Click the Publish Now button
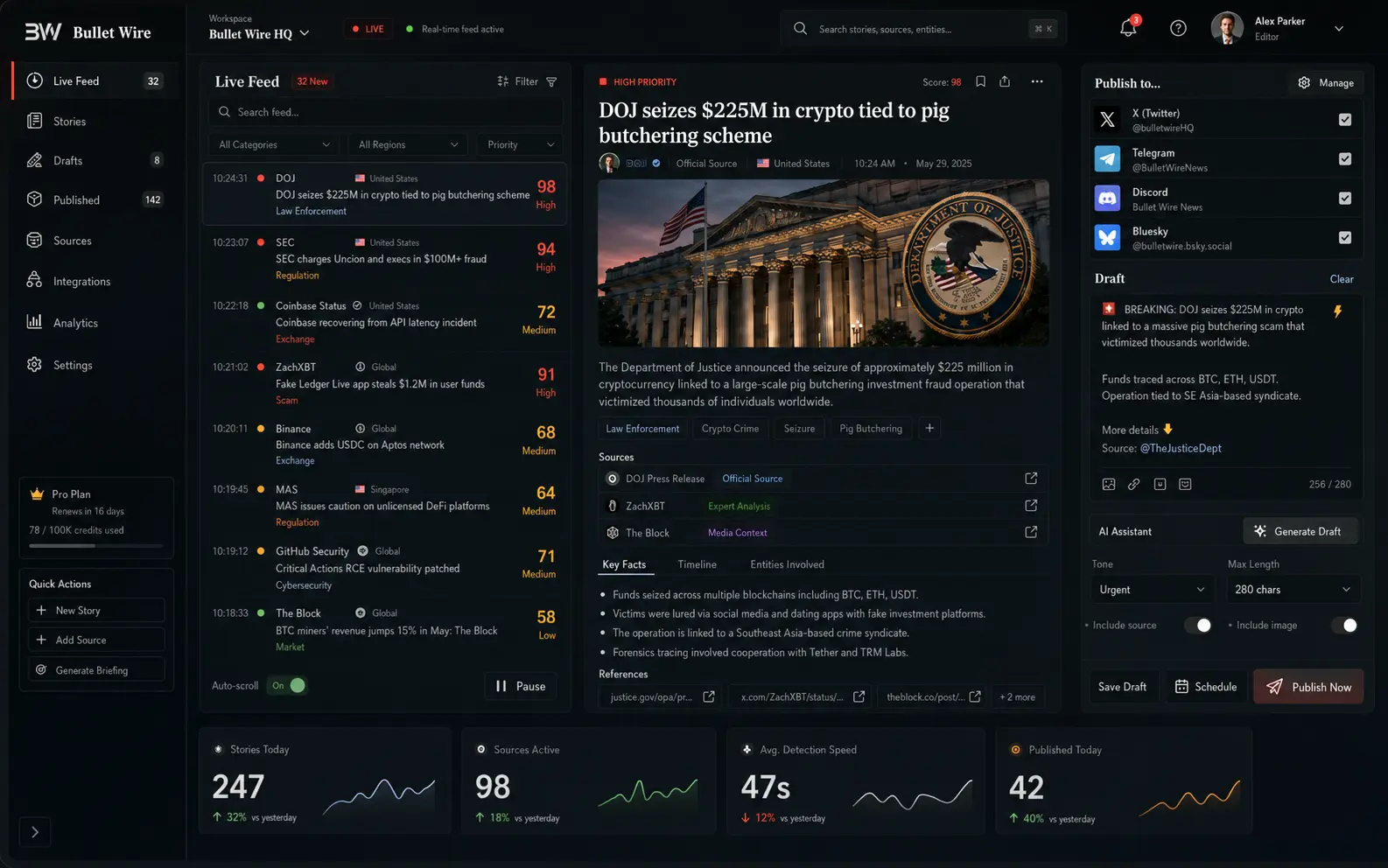This screenshot has width=1388, height=868. click(x=1308, y=687)
